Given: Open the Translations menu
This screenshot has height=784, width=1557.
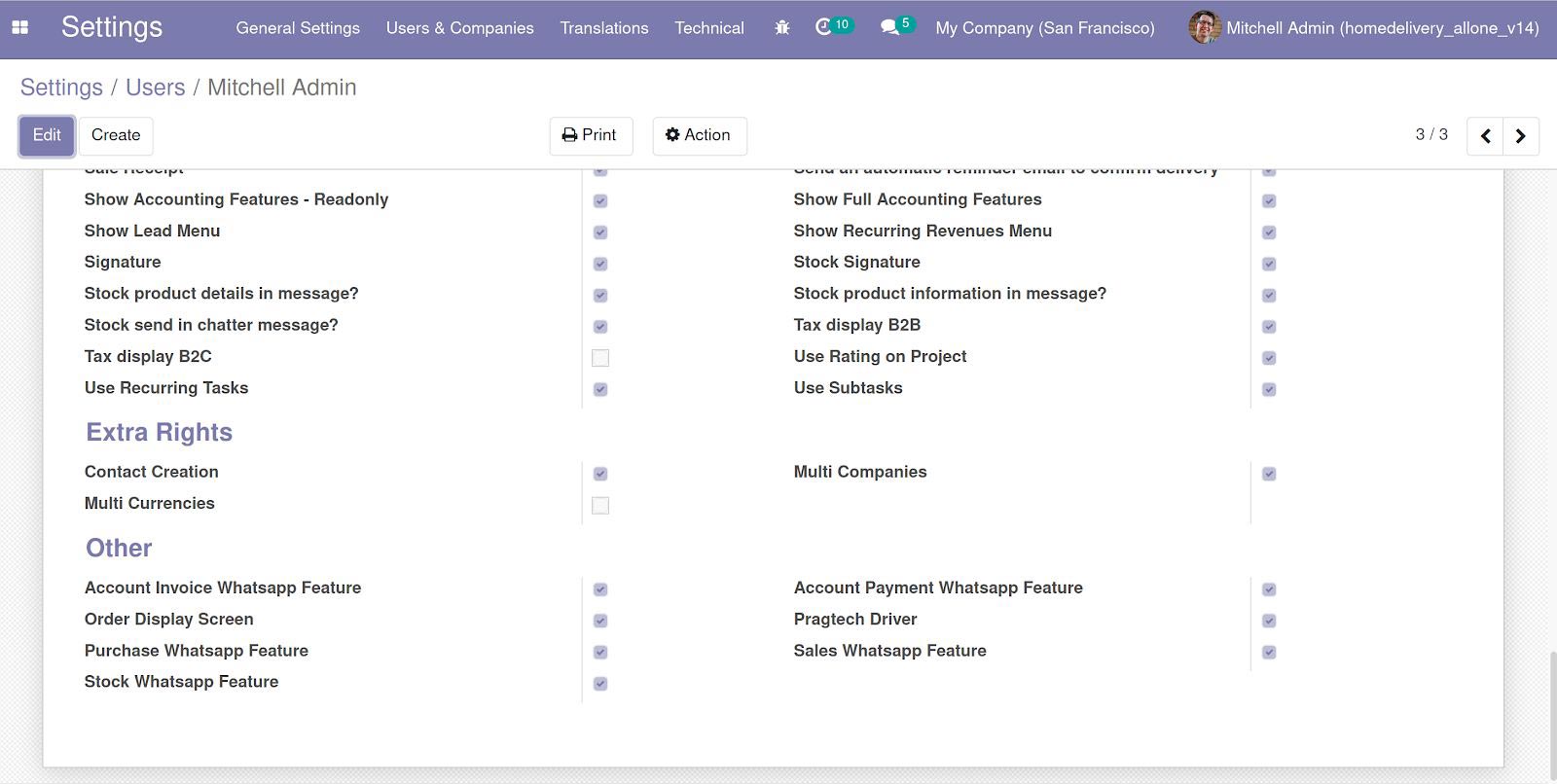Looking at the screenshot, I should 604,28.
